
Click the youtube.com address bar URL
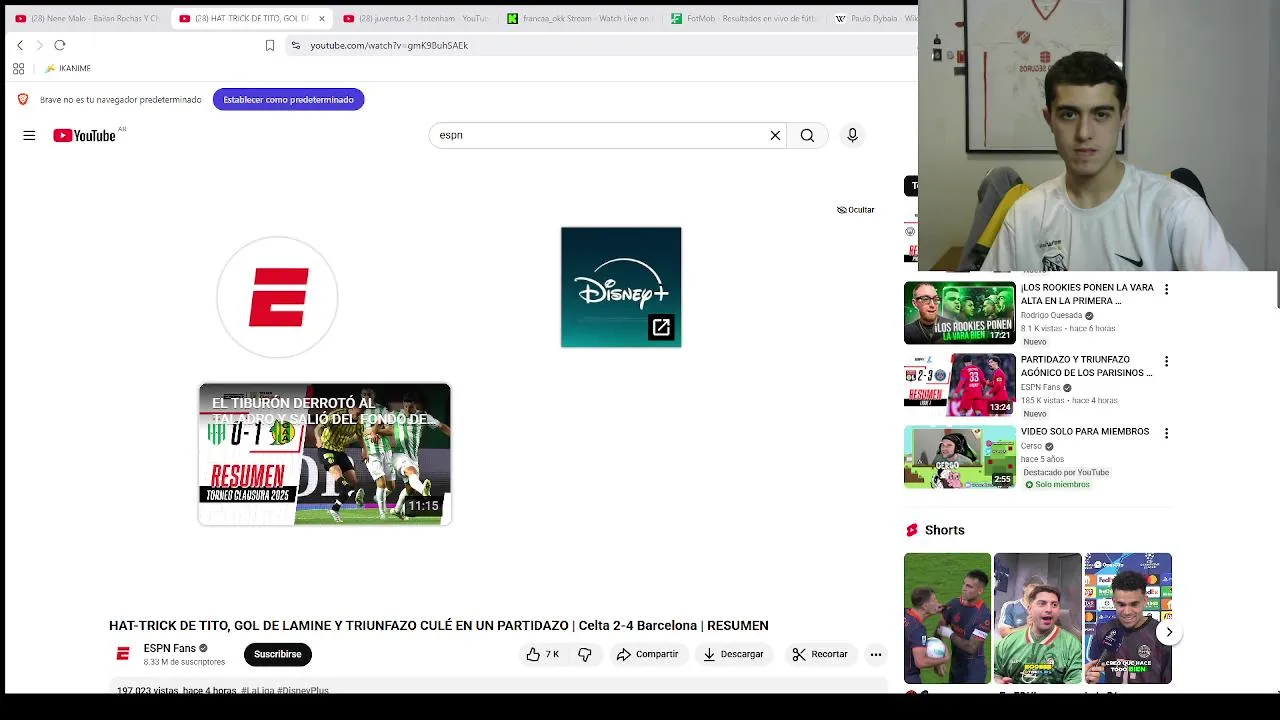coord(389,45)
